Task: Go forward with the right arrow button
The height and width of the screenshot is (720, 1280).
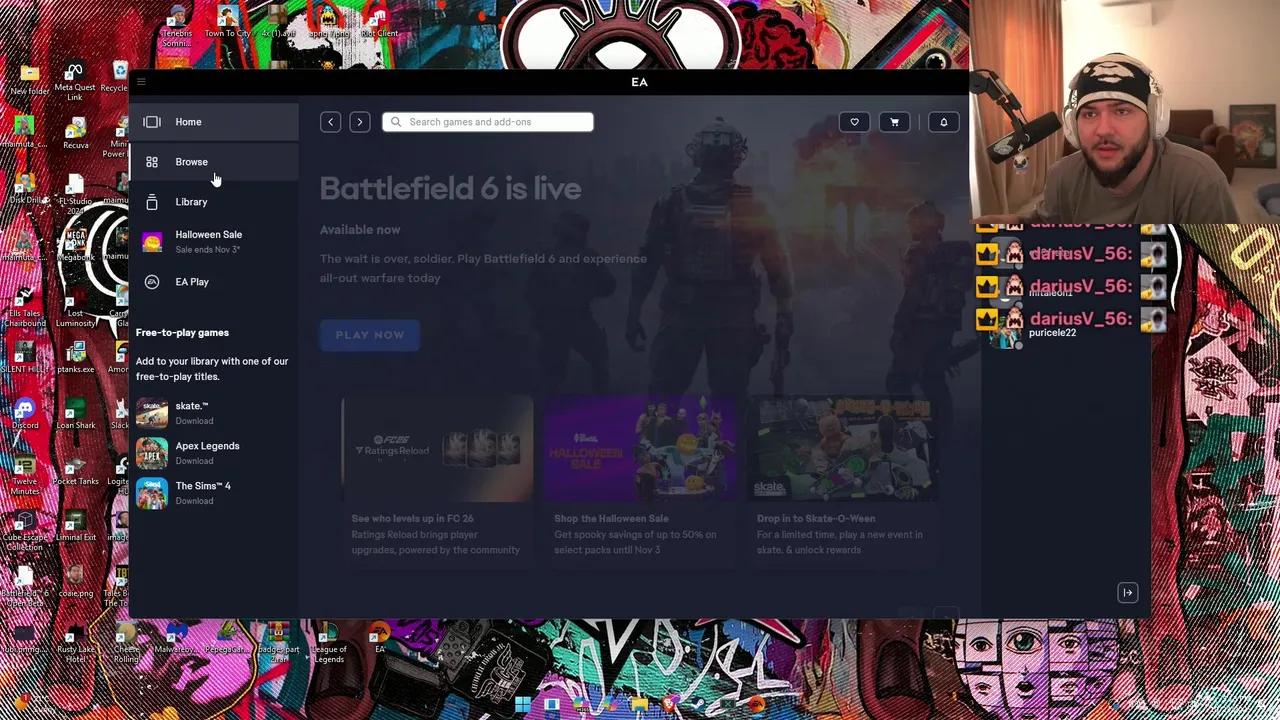Action: point(359,122)
